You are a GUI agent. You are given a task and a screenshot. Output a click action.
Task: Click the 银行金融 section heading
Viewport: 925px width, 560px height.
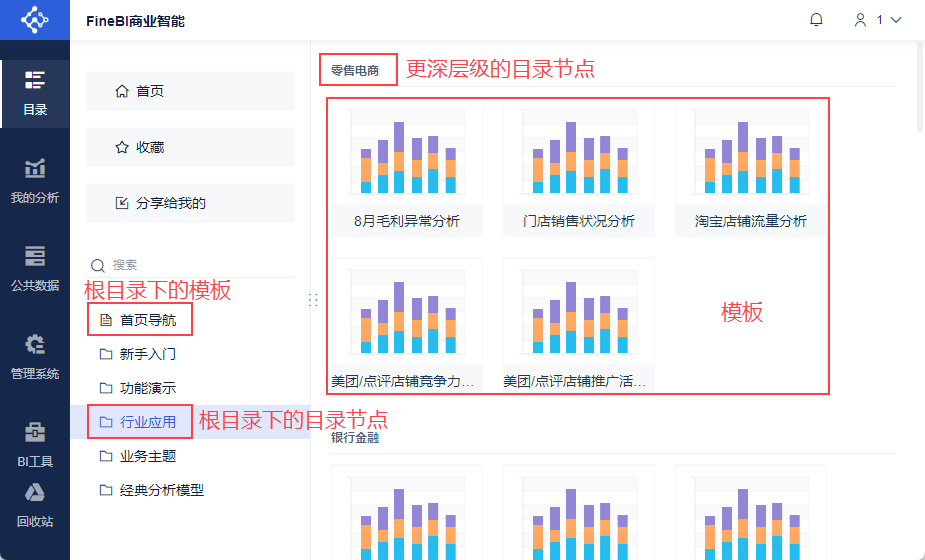pos(355,437)
